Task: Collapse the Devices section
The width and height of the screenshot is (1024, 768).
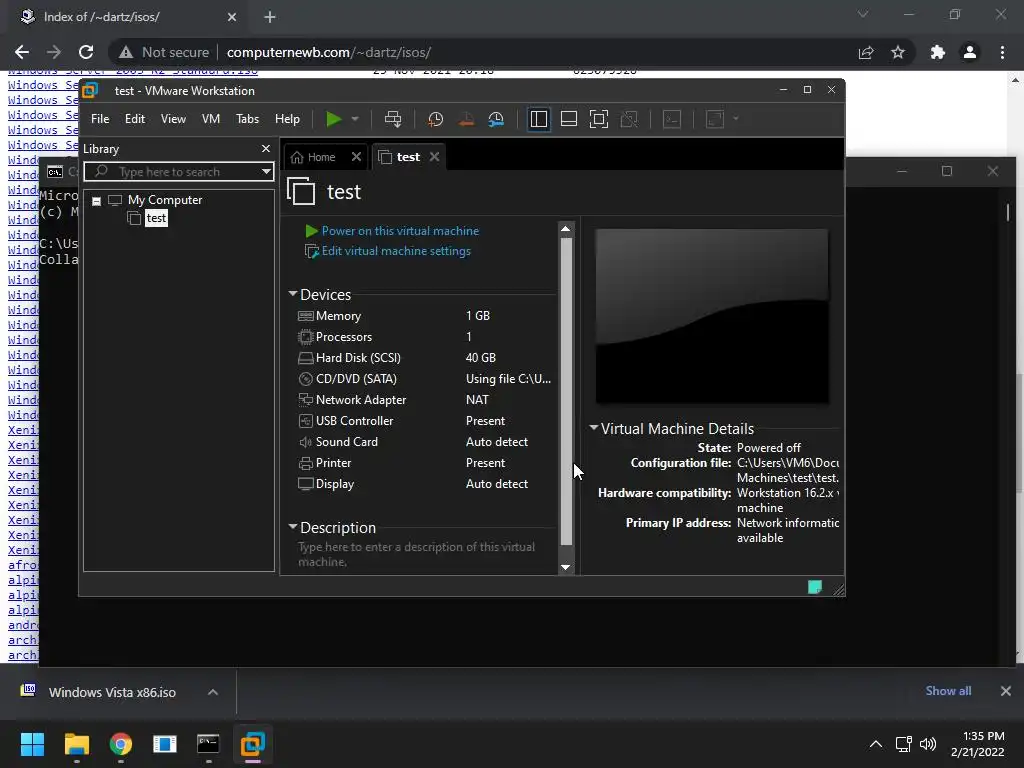Action: pos(293,295)
